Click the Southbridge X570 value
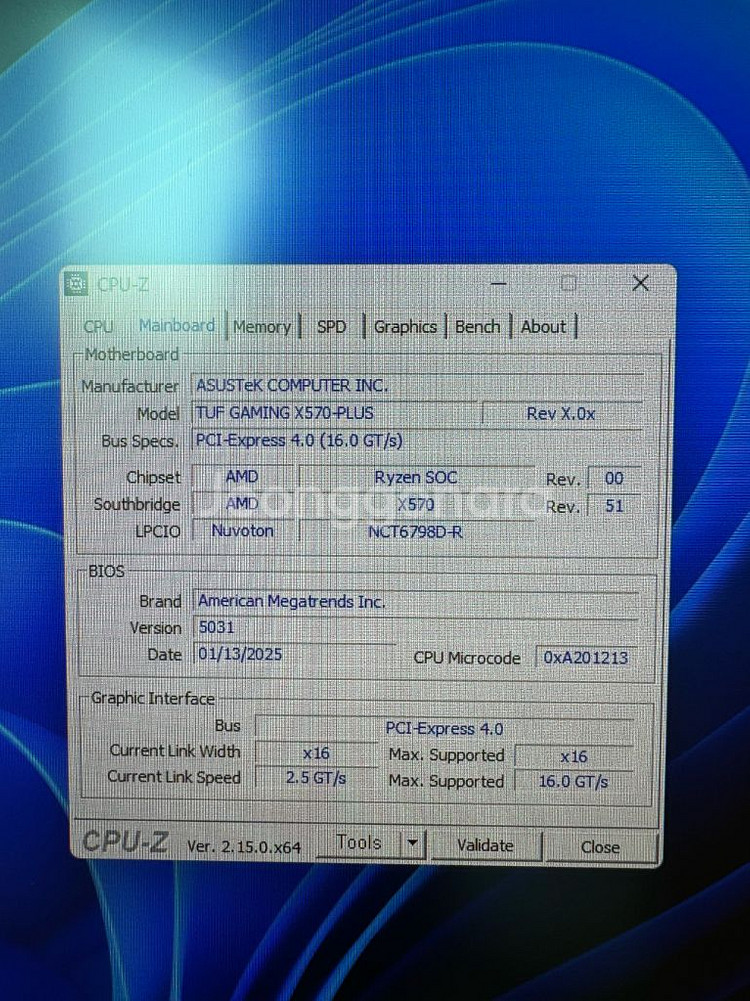 tap(416, 505)
